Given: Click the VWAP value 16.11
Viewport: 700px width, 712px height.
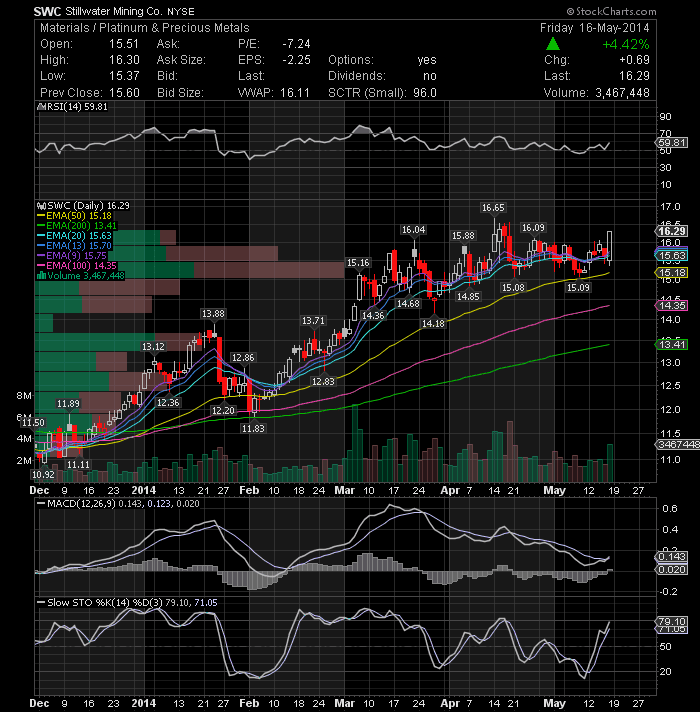Looking at the screenshot, I should tap(295, 93).
